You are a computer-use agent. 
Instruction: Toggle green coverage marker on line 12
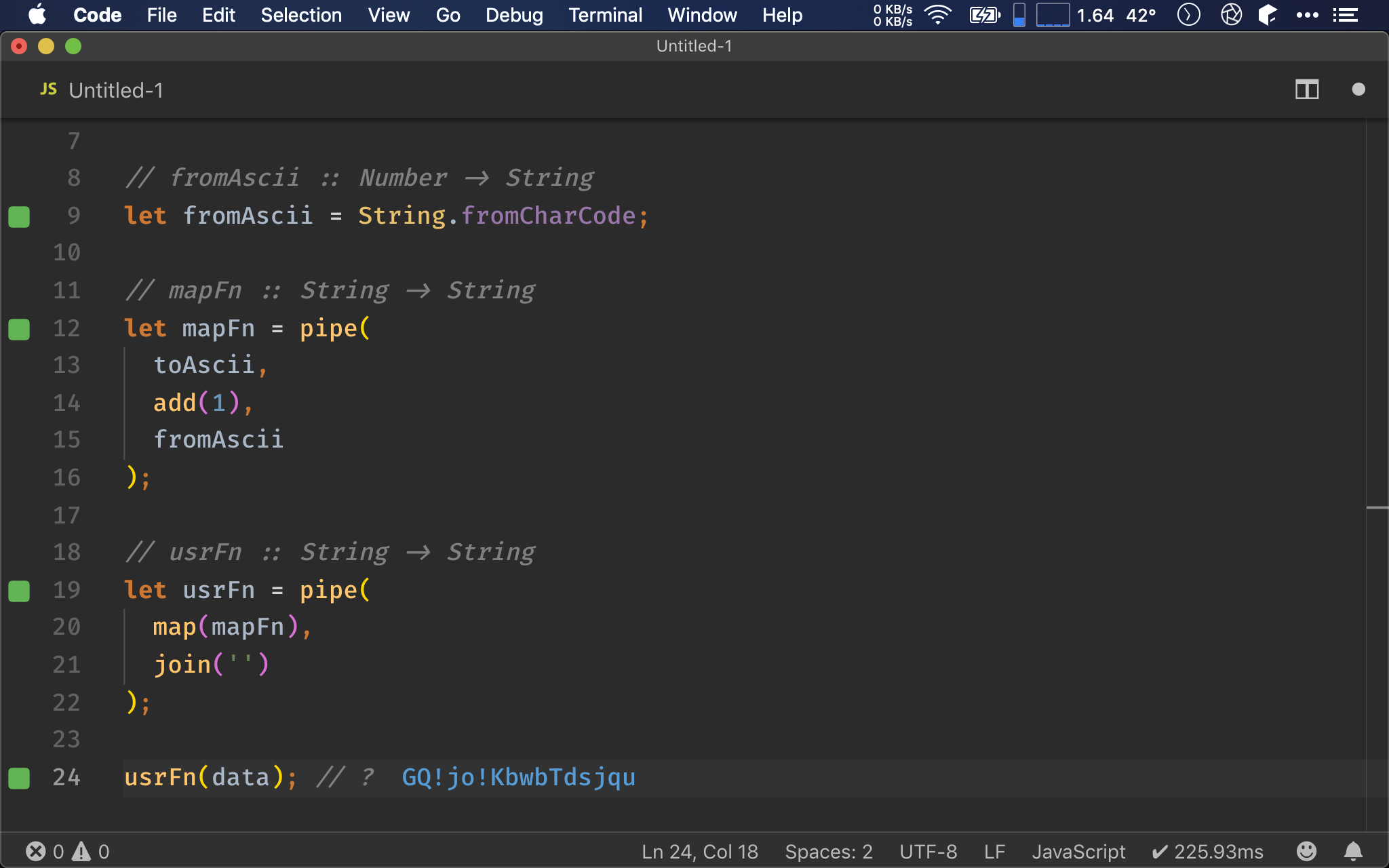point(19,330)
